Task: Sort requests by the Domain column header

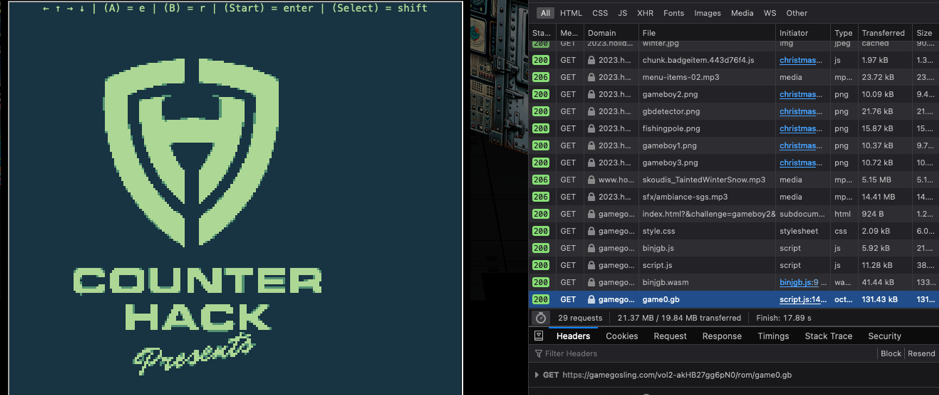Action: pos(610,33)
